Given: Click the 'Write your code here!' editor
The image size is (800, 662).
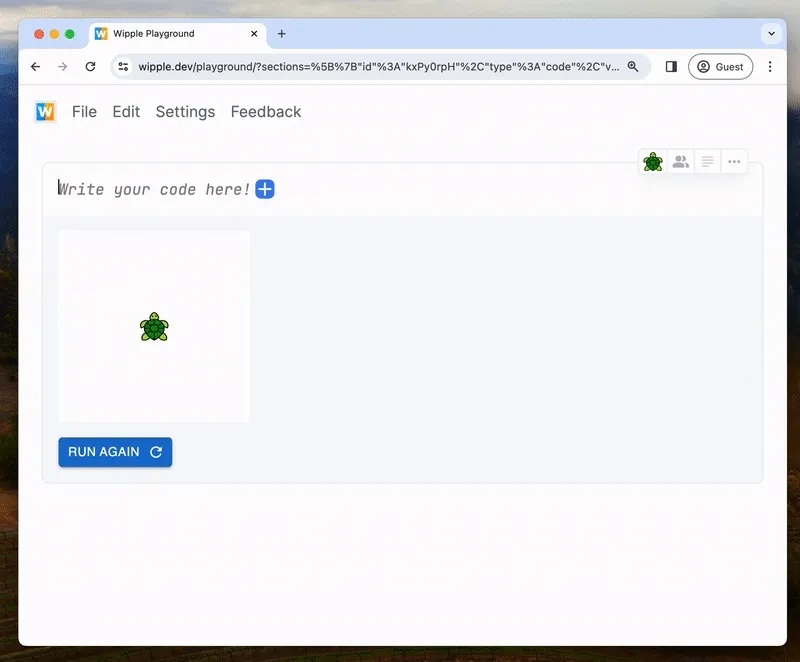Looking at the screenshot, I should [x=154, y=189].
